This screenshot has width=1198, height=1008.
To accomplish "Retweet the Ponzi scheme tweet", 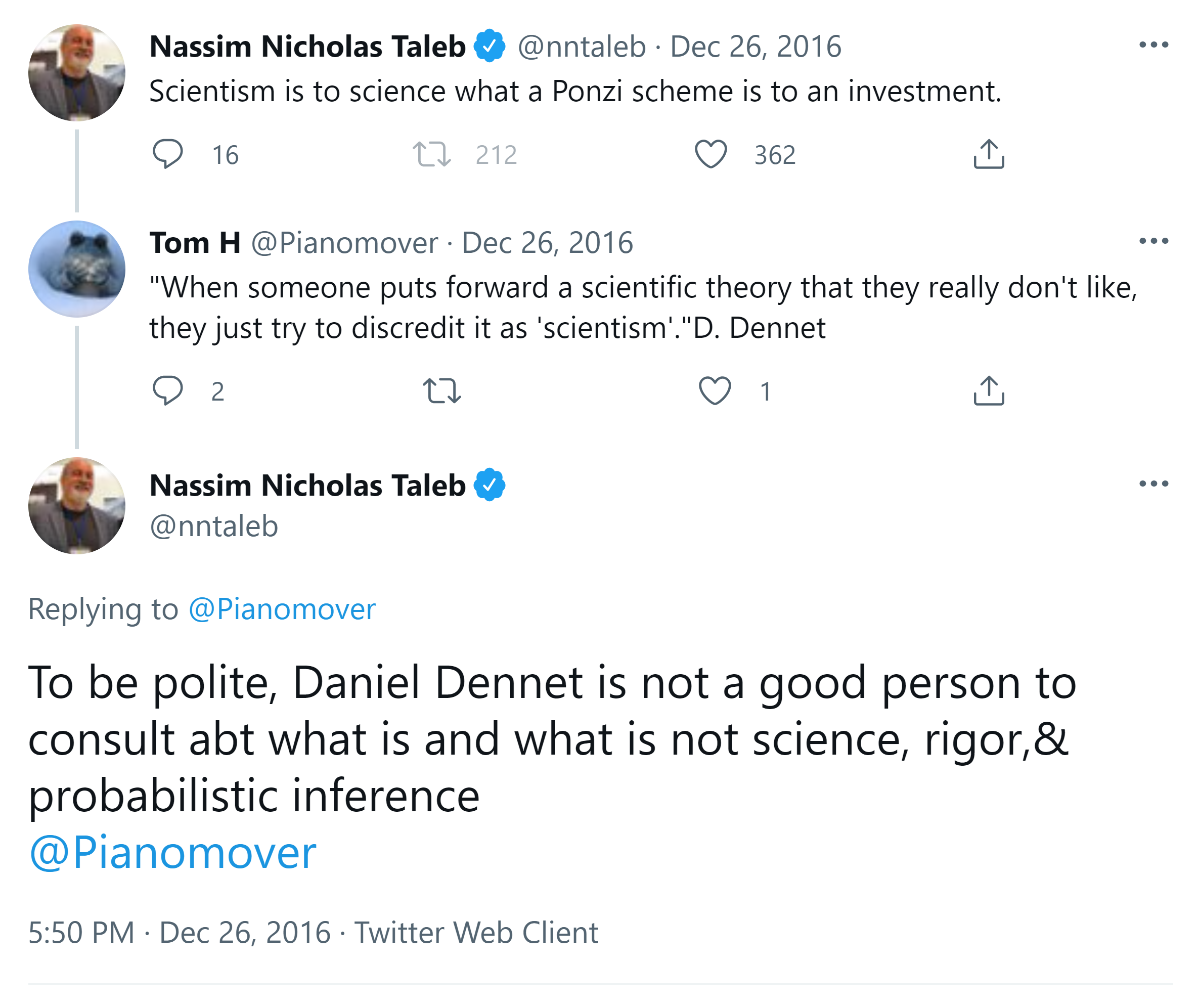I will coord(432,154).
